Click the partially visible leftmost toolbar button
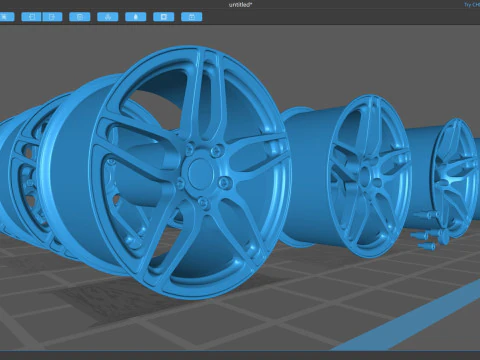Viewport: 480px width, 360px height. [7, 17]
